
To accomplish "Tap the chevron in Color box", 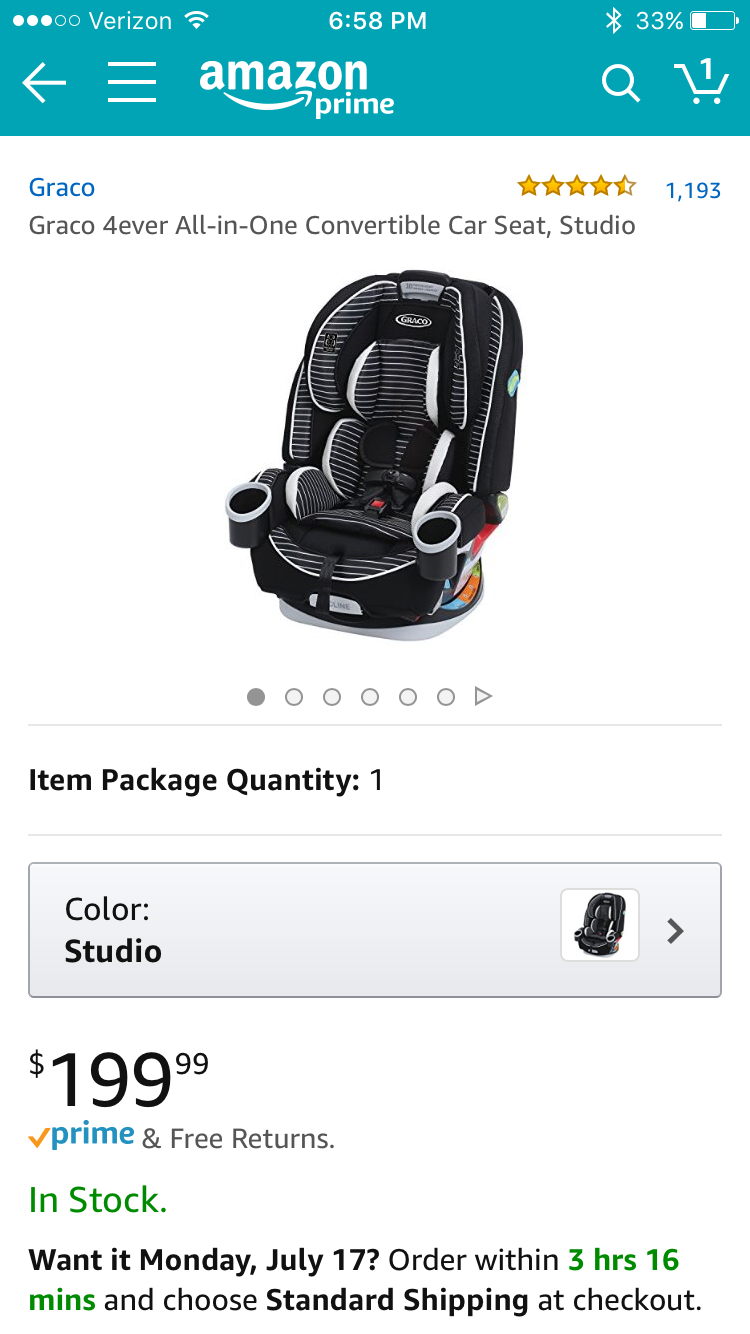I will [x=676, y=931].
